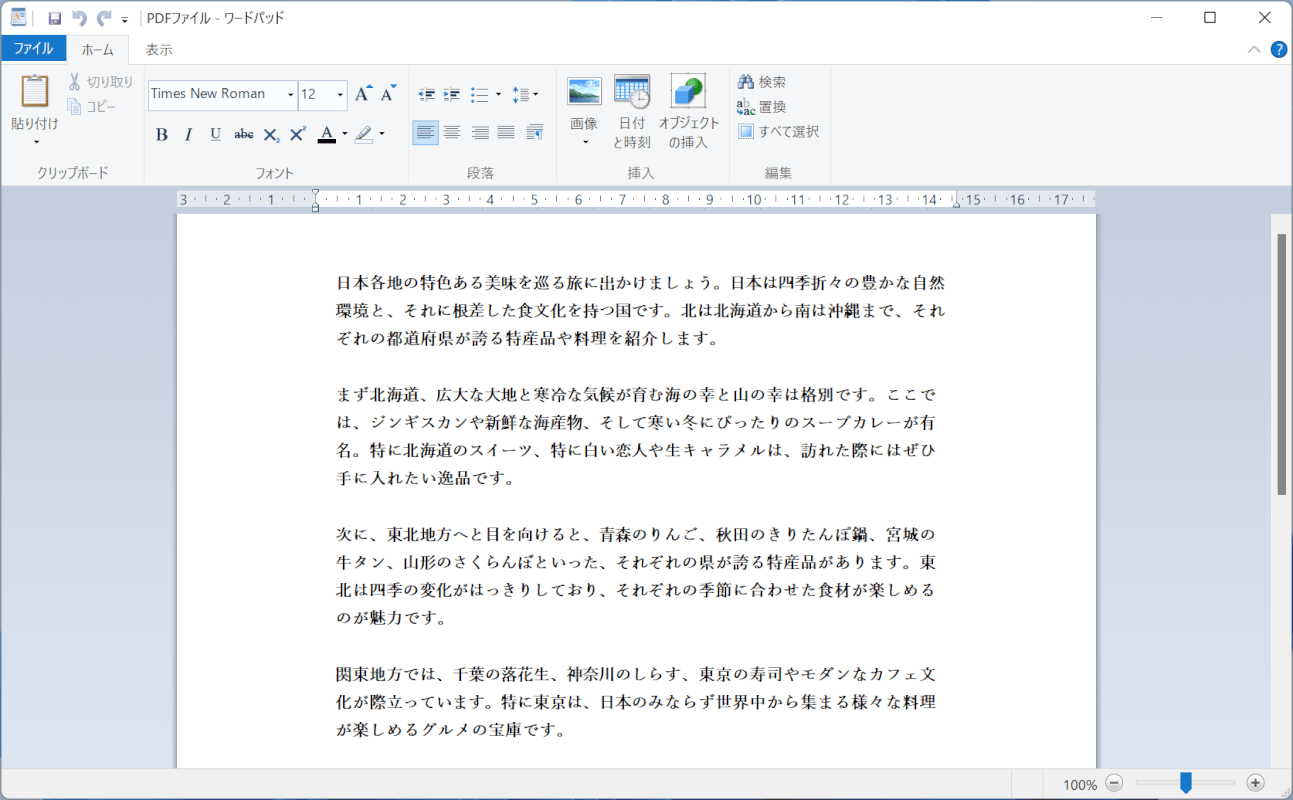Expand the 画像 dropdown arrow
The height and width of the screenshot is (800, 1293).
tap(585, 142)
